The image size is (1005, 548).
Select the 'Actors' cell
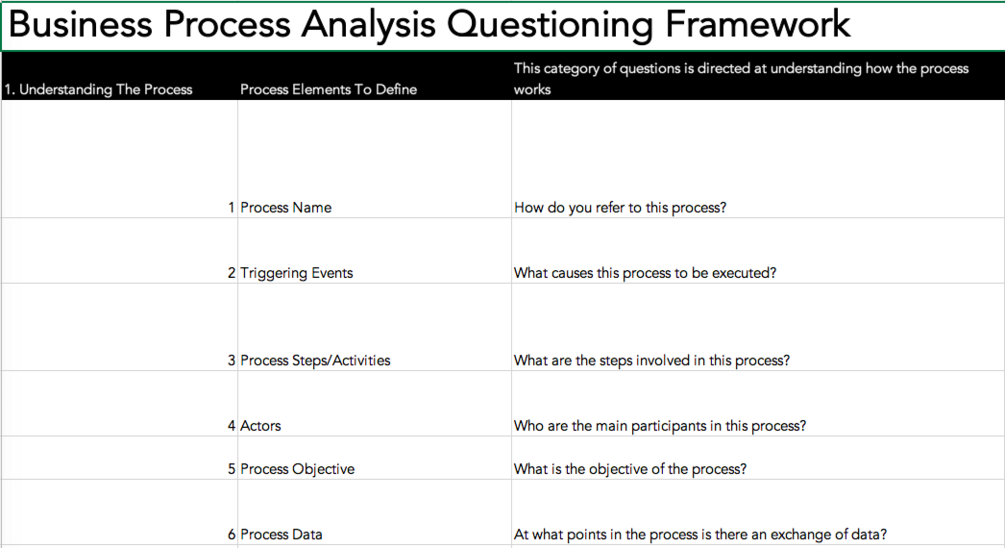tap(261, 425)
